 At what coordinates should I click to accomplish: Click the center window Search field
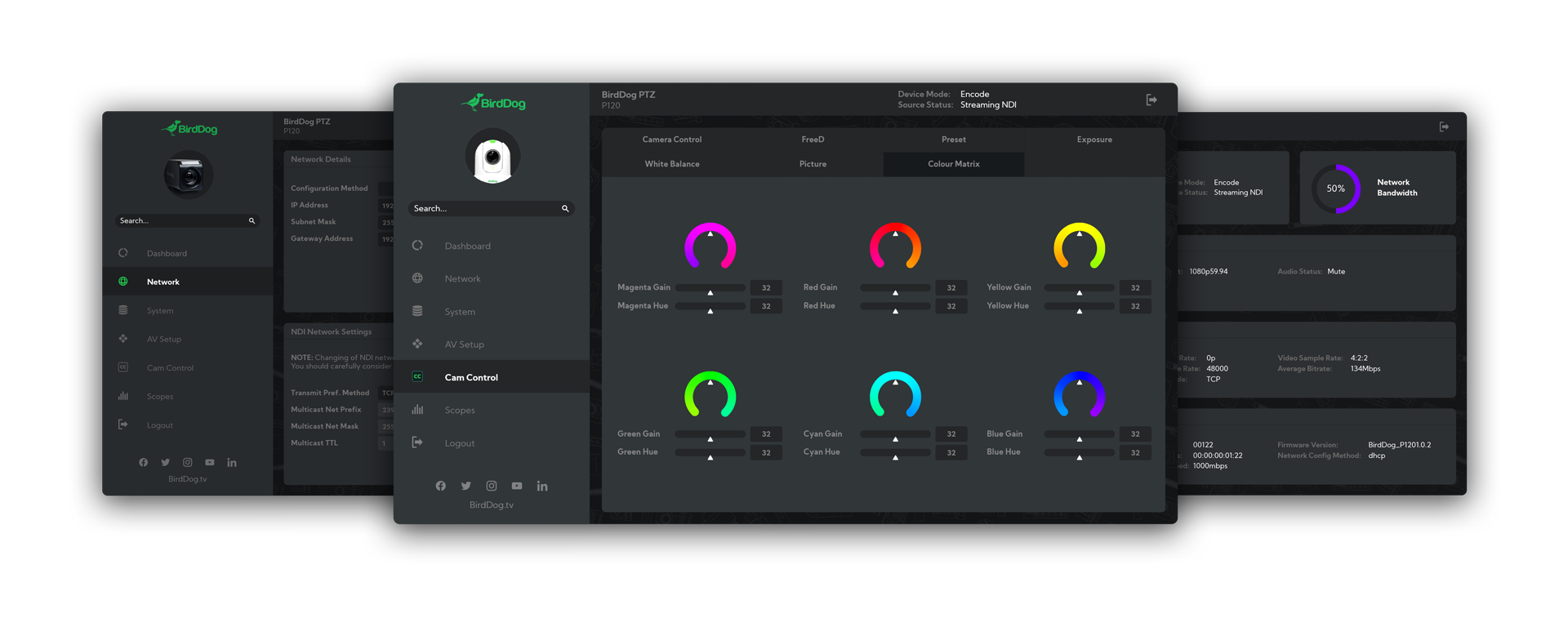[492, 208]
